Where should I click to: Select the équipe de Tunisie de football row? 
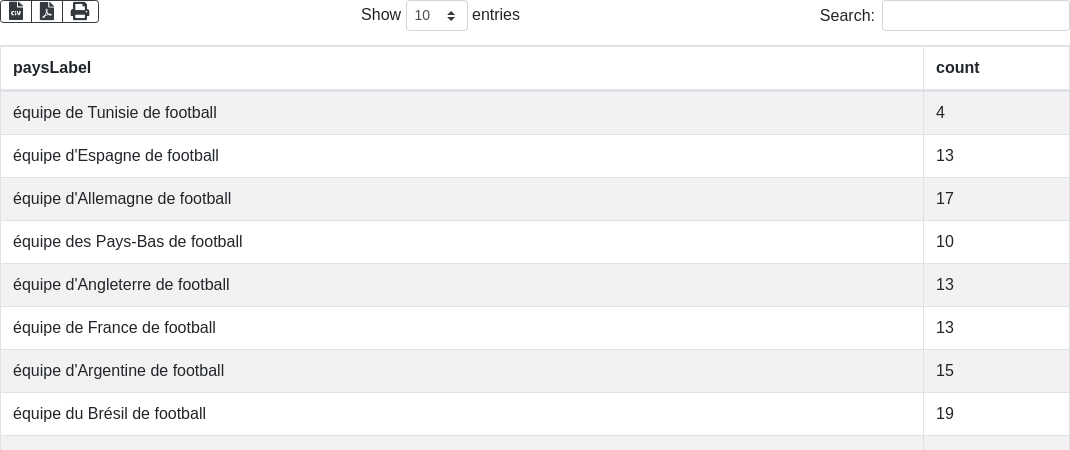115,113
